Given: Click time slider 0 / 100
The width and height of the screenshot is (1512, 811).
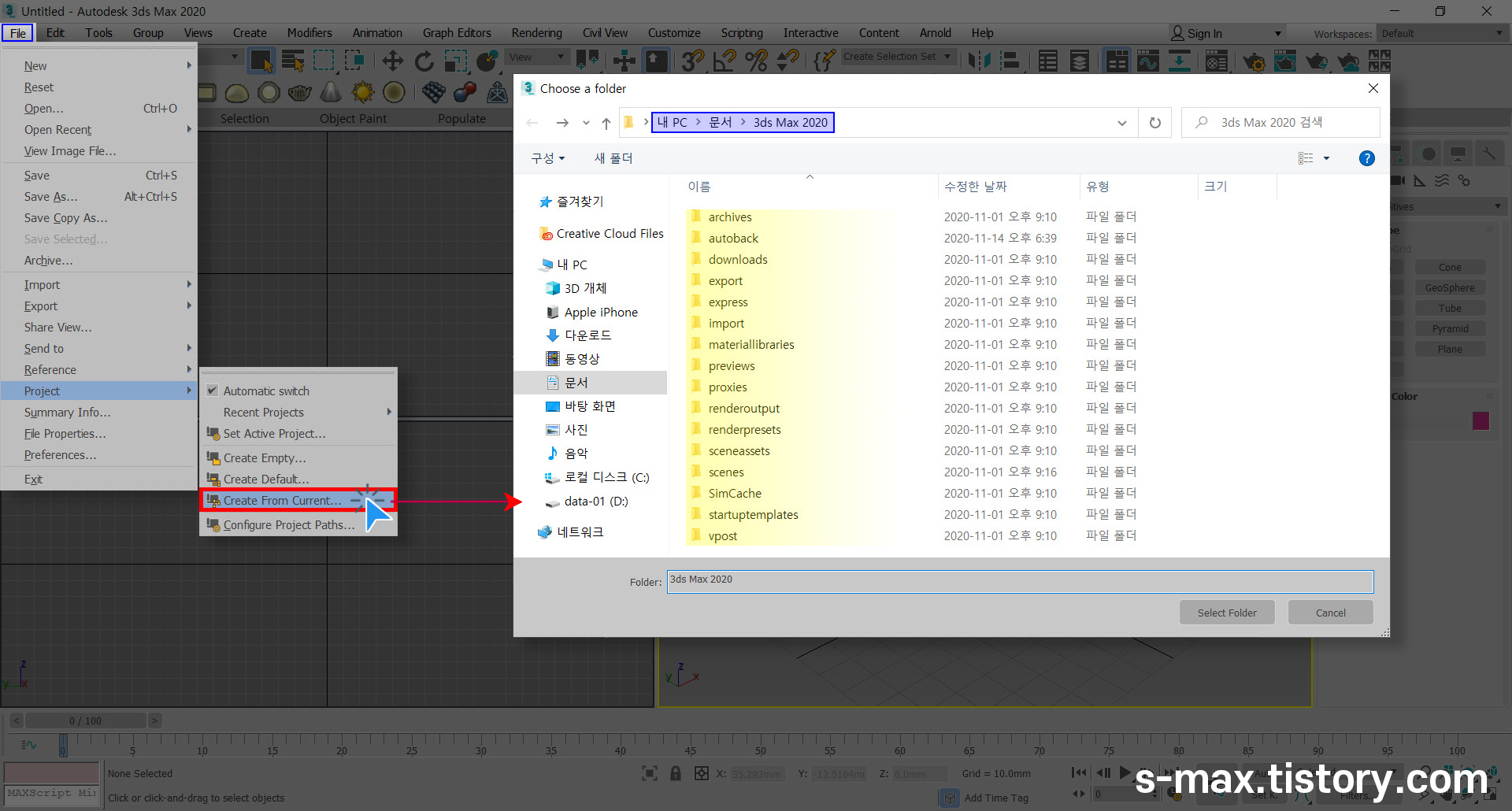Looking at the screenshot, I should [x=85, y=720].
